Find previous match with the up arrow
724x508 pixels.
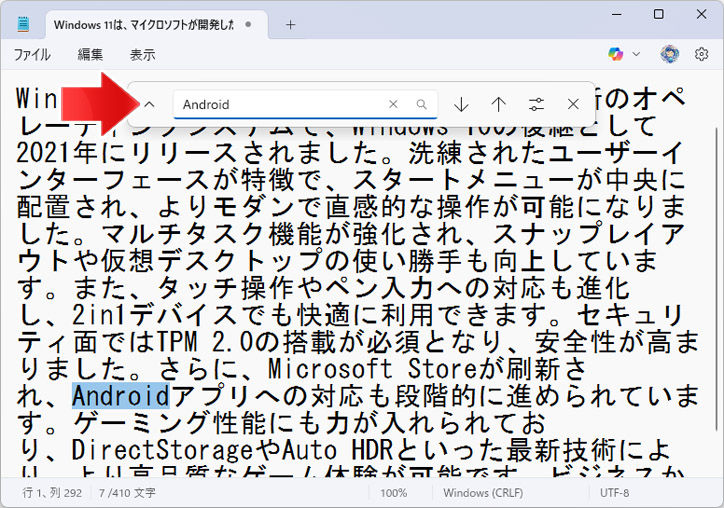(x=499, y=104)
